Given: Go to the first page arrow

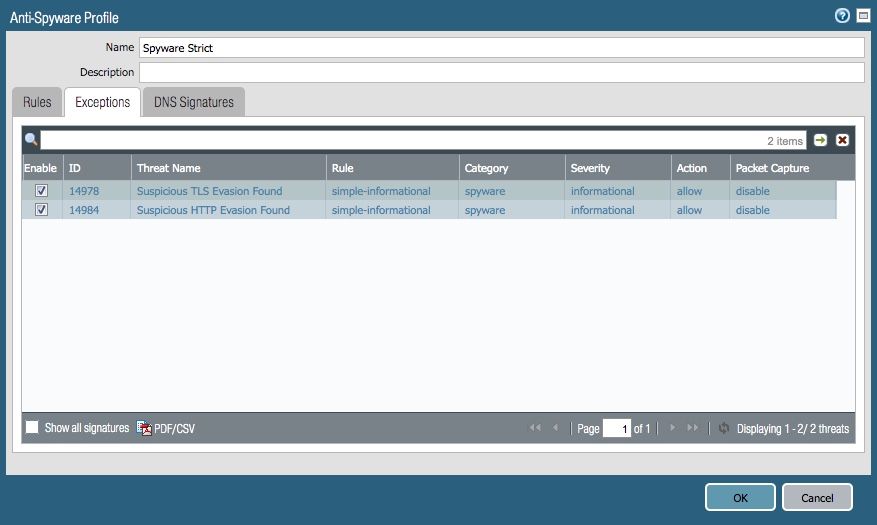Looking at the screenshot, I should [535, 428].
